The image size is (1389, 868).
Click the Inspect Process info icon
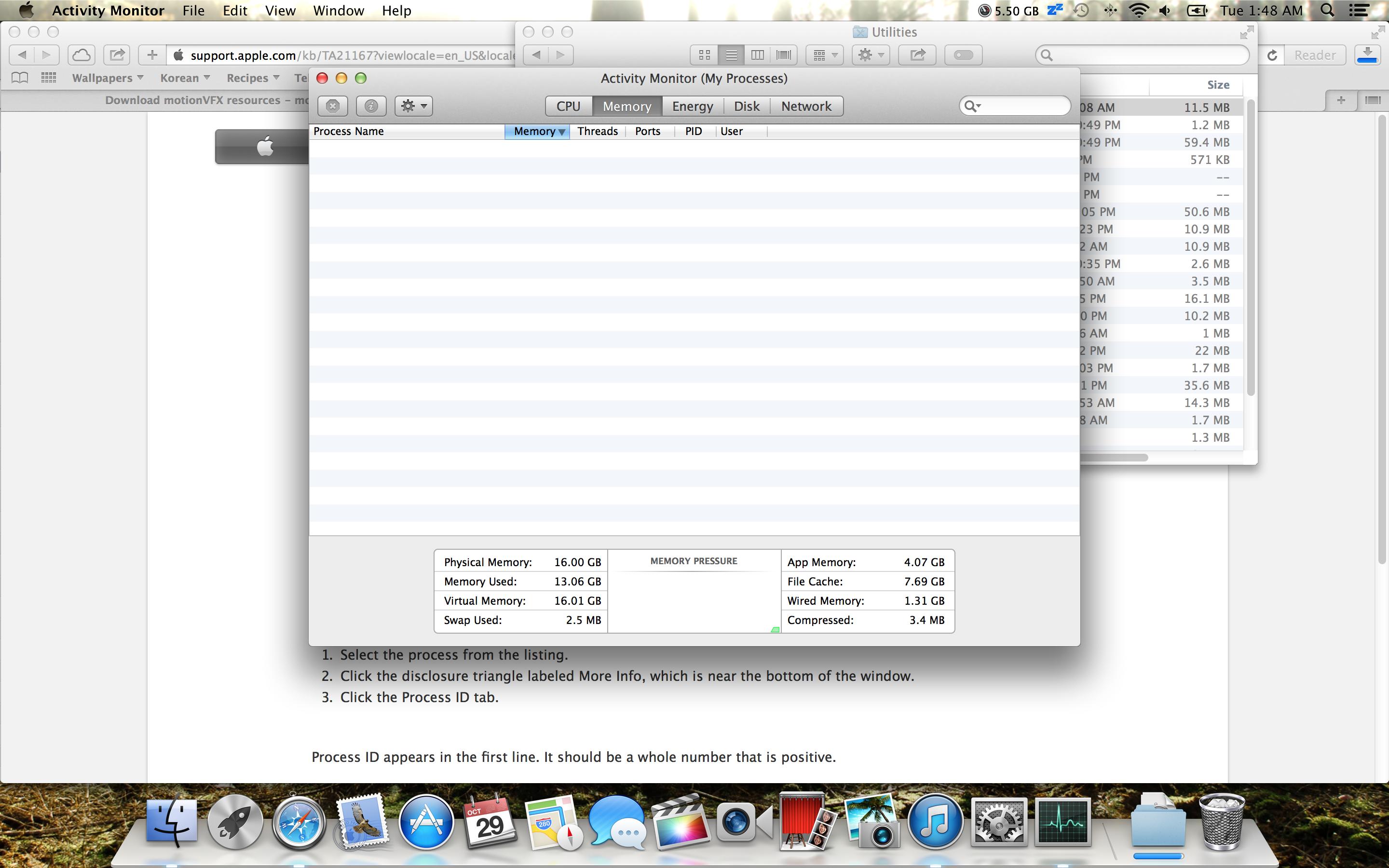coord(371,106)
